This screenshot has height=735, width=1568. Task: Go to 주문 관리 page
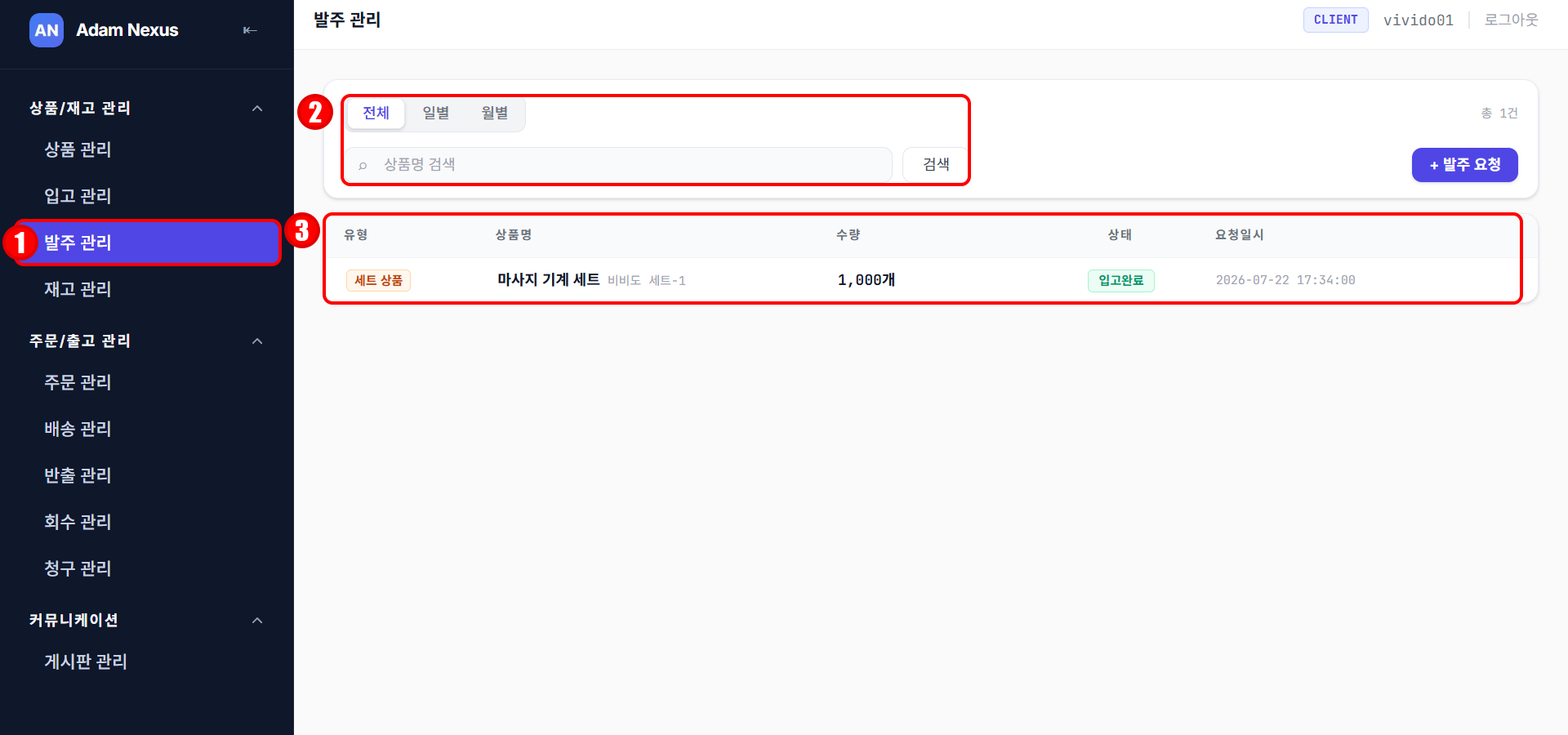78,382
